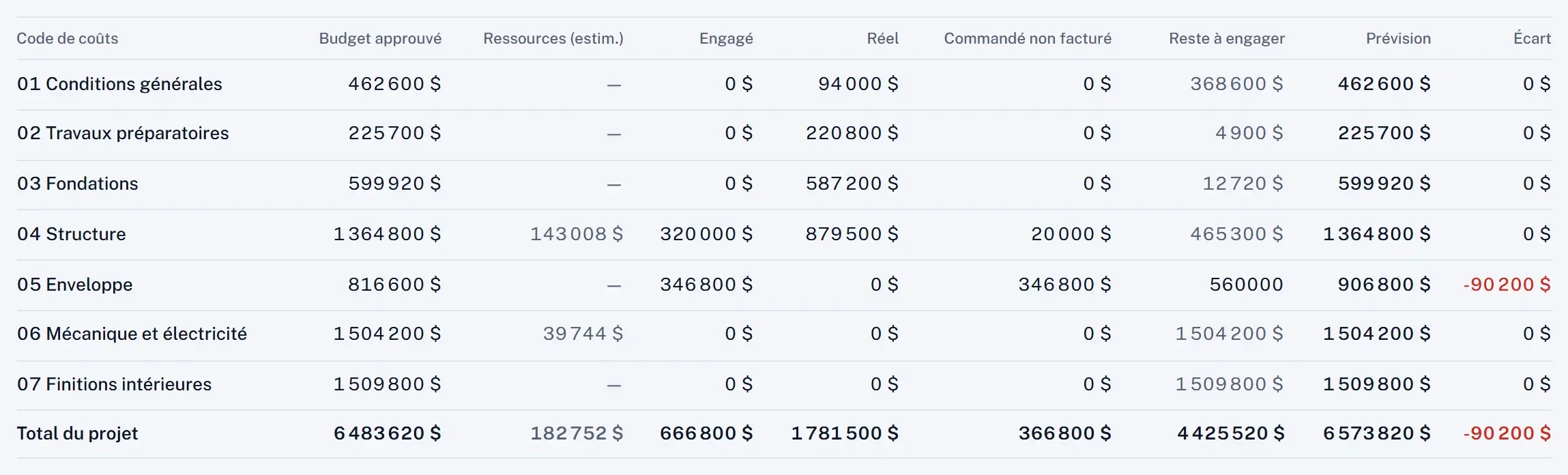This screenshot has width=1568, height=475.
Task: Click the 816 600 $ budget for Enveloppe
Action: click(394, 285)
